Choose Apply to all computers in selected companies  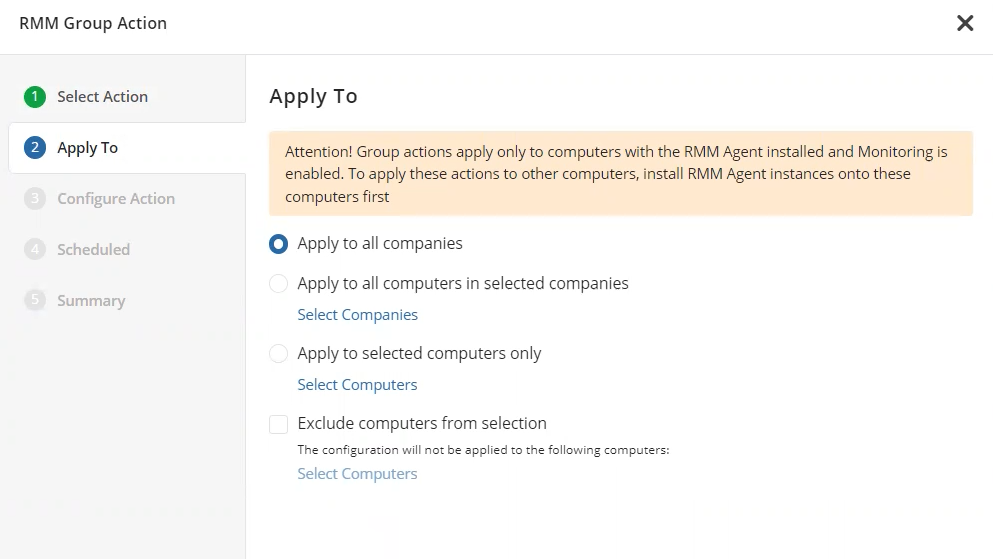[279, 284]
